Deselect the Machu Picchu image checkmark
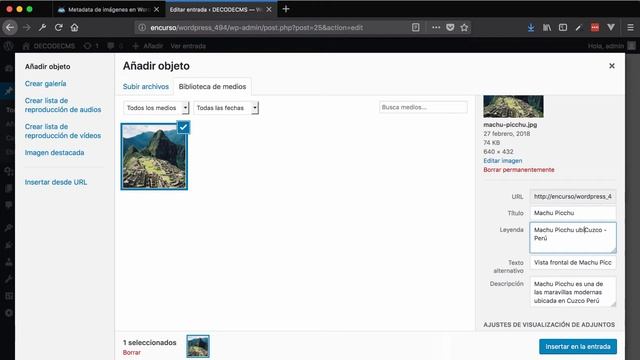 click(x=183, y=127)
